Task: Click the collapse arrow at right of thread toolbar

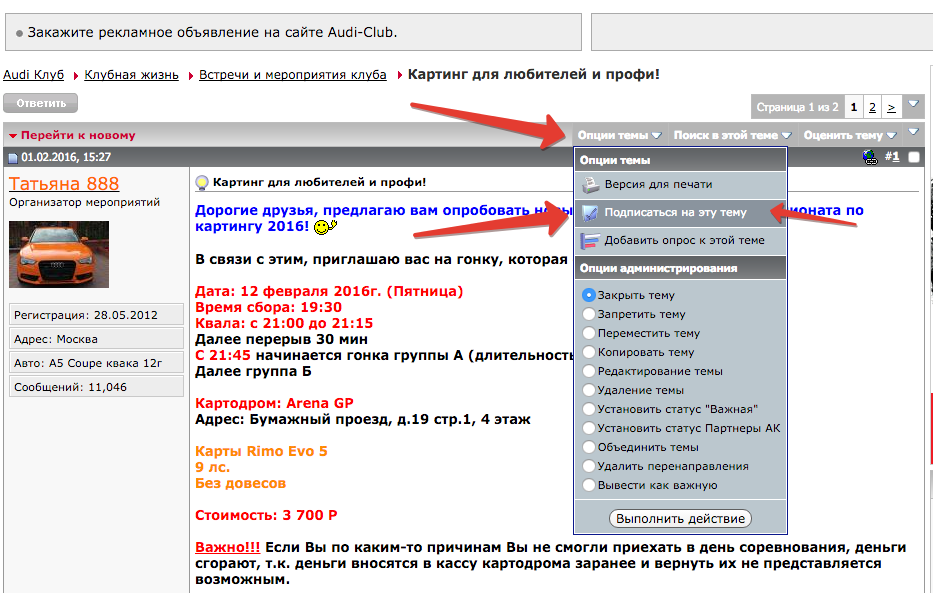Action: point(913,132)
